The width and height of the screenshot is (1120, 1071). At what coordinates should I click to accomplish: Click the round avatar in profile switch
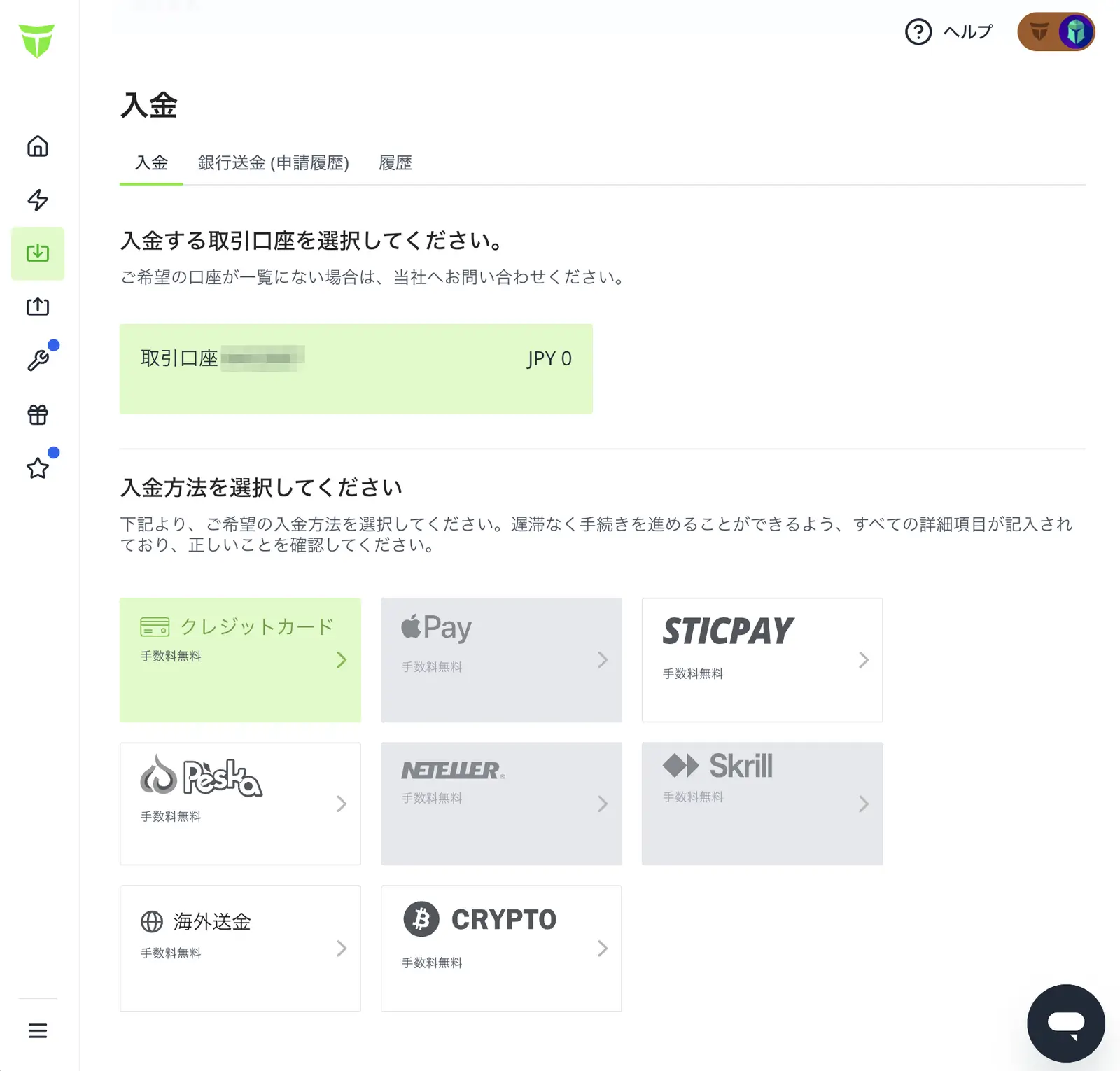[1076, 32]
